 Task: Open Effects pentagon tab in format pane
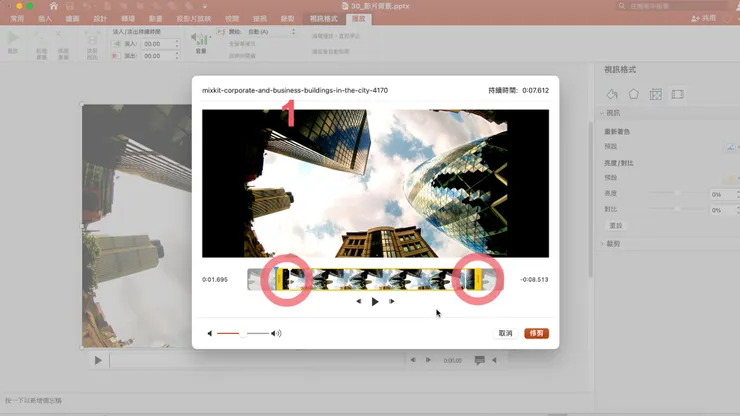click(x=633, y=94)
